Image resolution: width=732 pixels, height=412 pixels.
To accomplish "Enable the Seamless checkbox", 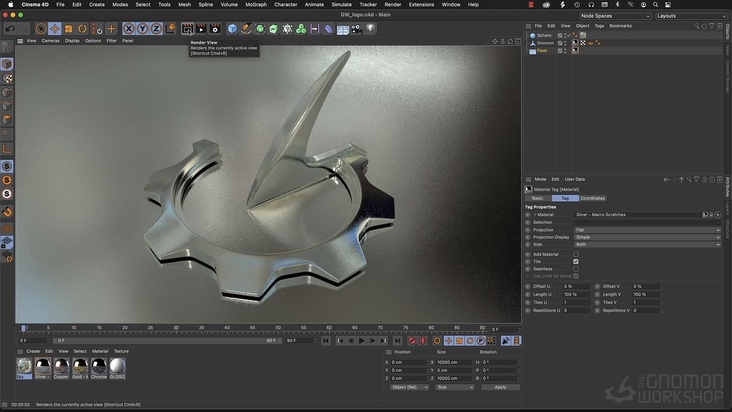I will pyautogui.click(x=576, y=268).
